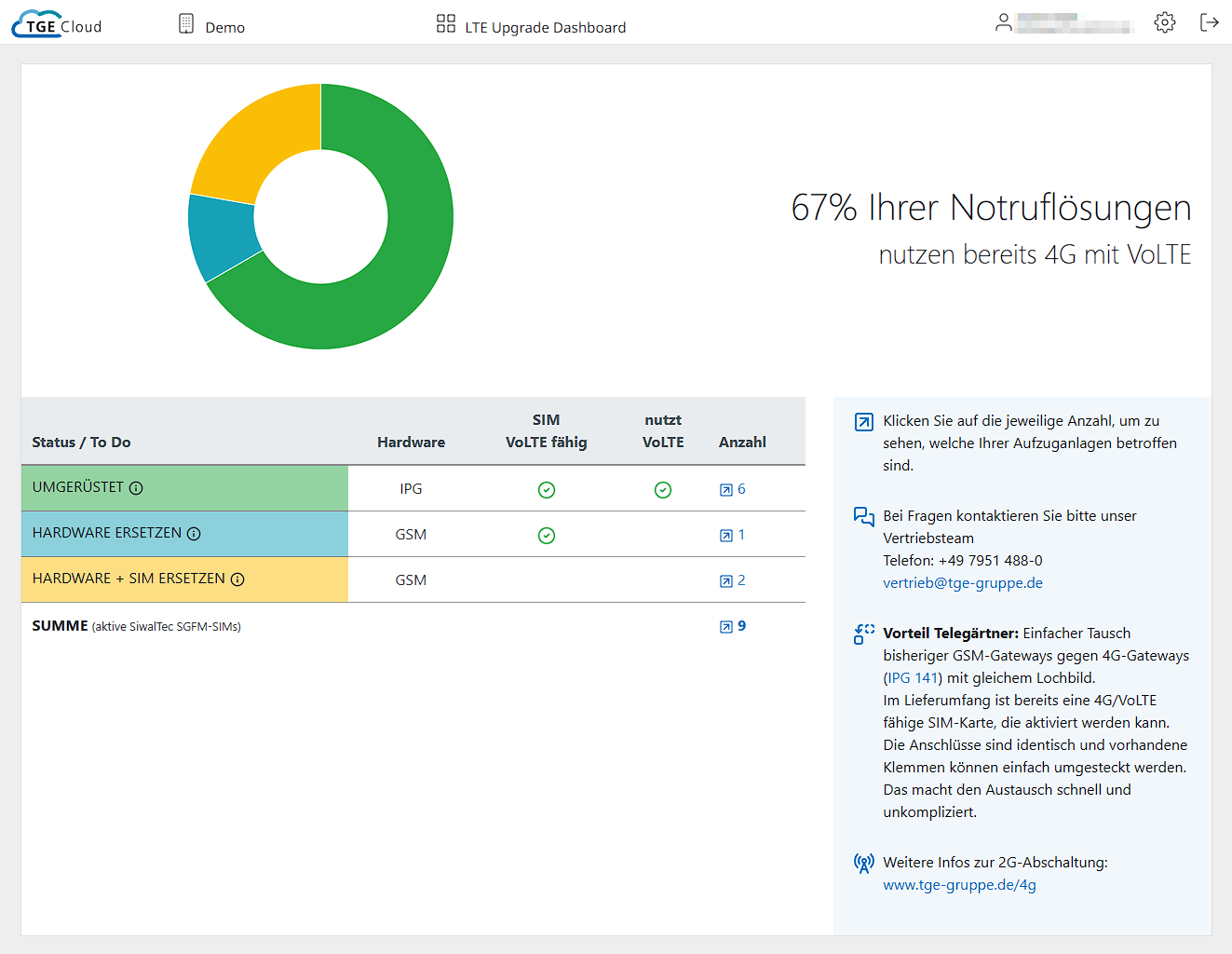Open the IPG 141 product link
This screenshot has width=1232, height=954.
[x=913, y=678]
